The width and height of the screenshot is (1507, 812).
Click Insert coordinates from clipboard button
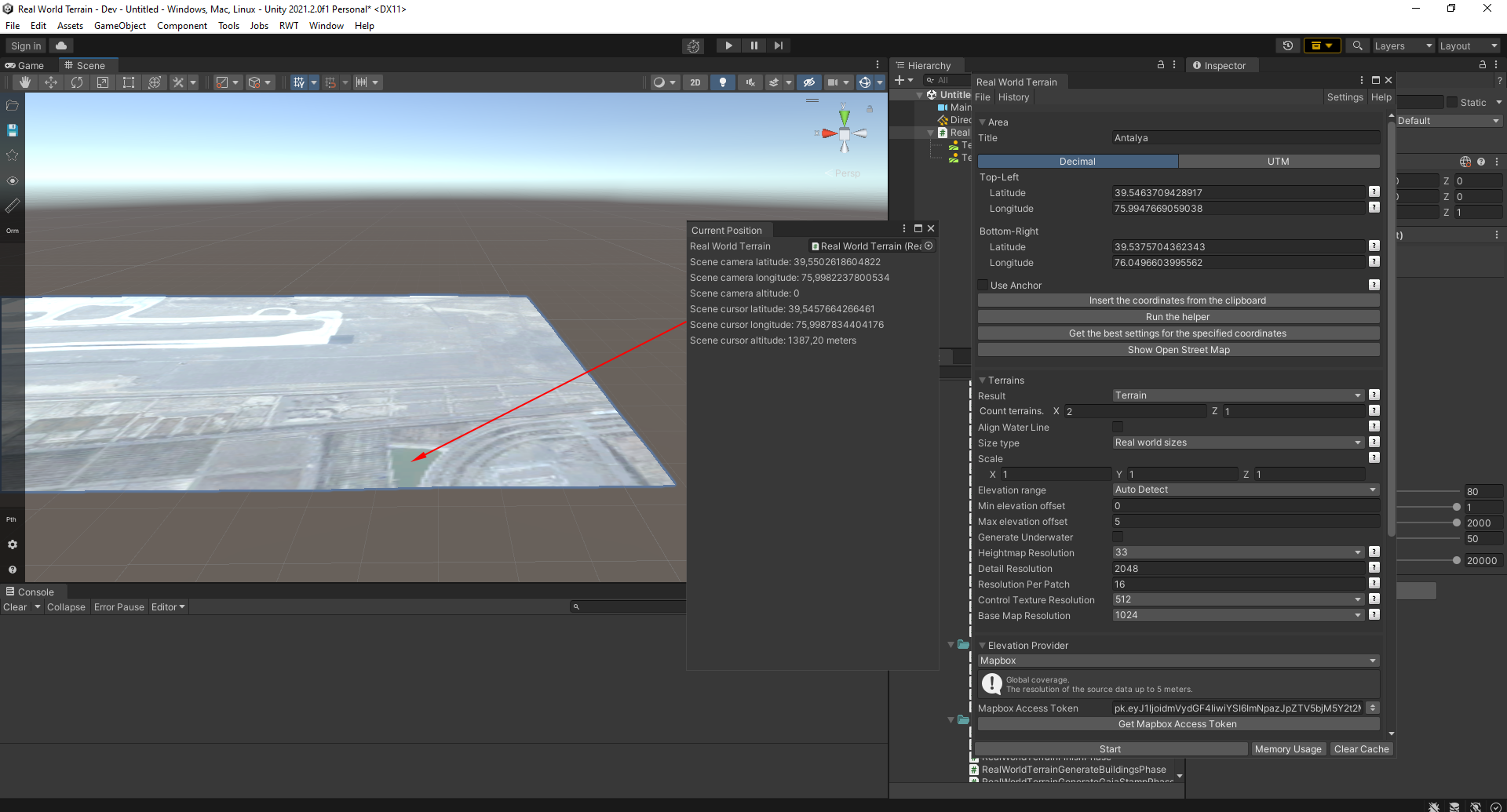[1178, 300]
